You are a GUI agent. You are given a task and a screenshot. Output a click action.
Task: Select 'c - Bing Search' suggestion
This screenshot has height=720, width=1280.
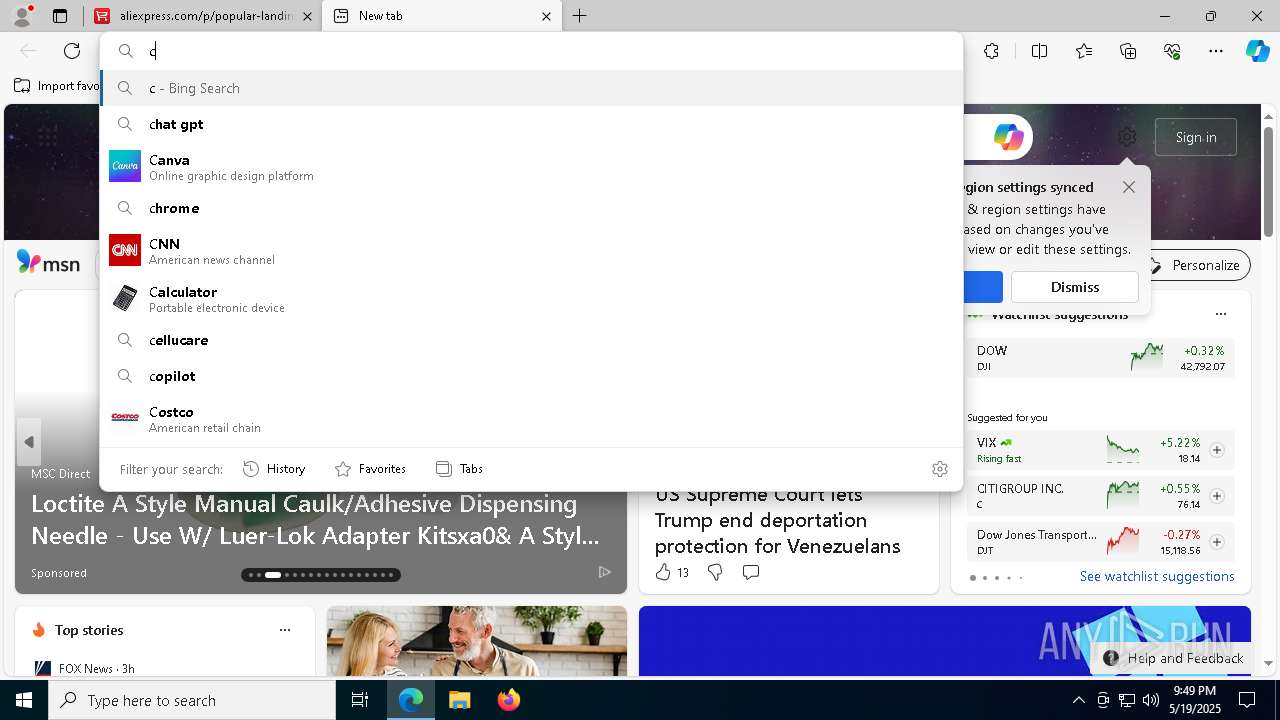pyautogui.click(x=531, y=88)
